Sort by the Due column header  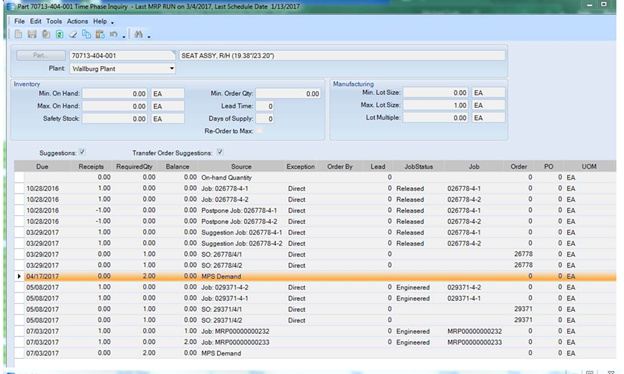(x=42, y=166)
